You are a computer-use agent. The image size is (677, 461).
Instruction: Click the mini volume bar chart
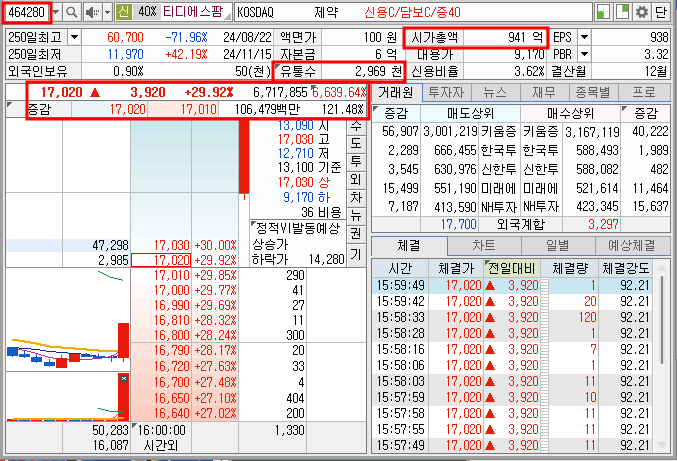[x=68, y=397]
